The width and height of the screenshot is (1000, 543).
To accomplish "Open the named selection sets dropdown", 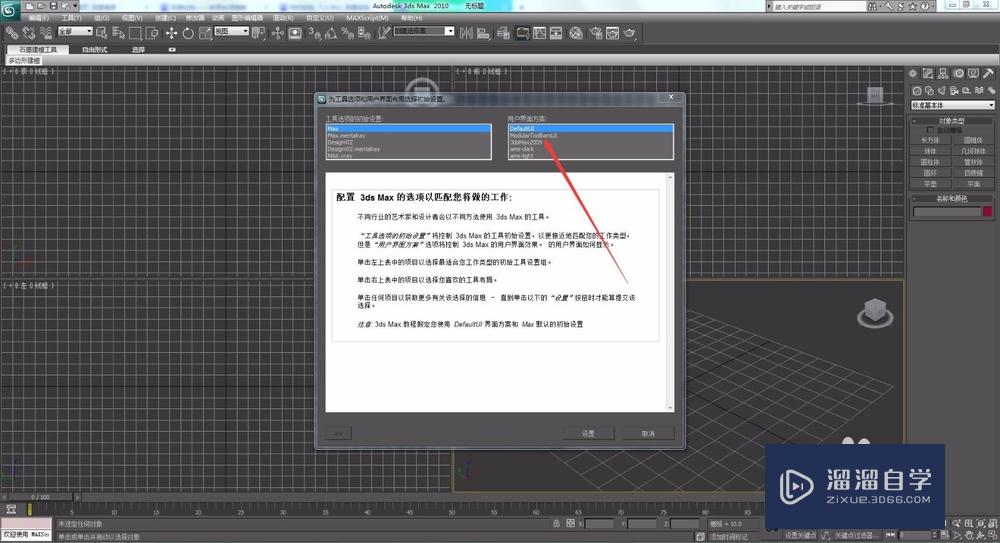I will click(x=424, y=31).
